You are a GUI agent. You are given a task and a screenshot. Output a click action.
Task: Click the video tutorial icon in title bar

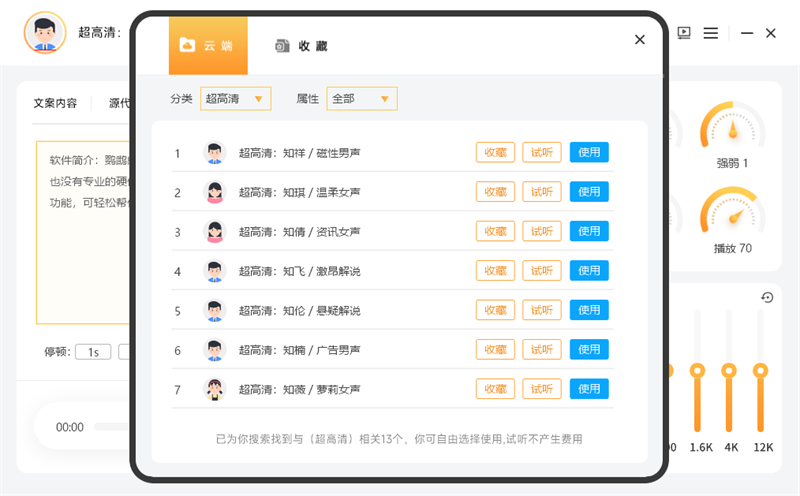(684, 33)
